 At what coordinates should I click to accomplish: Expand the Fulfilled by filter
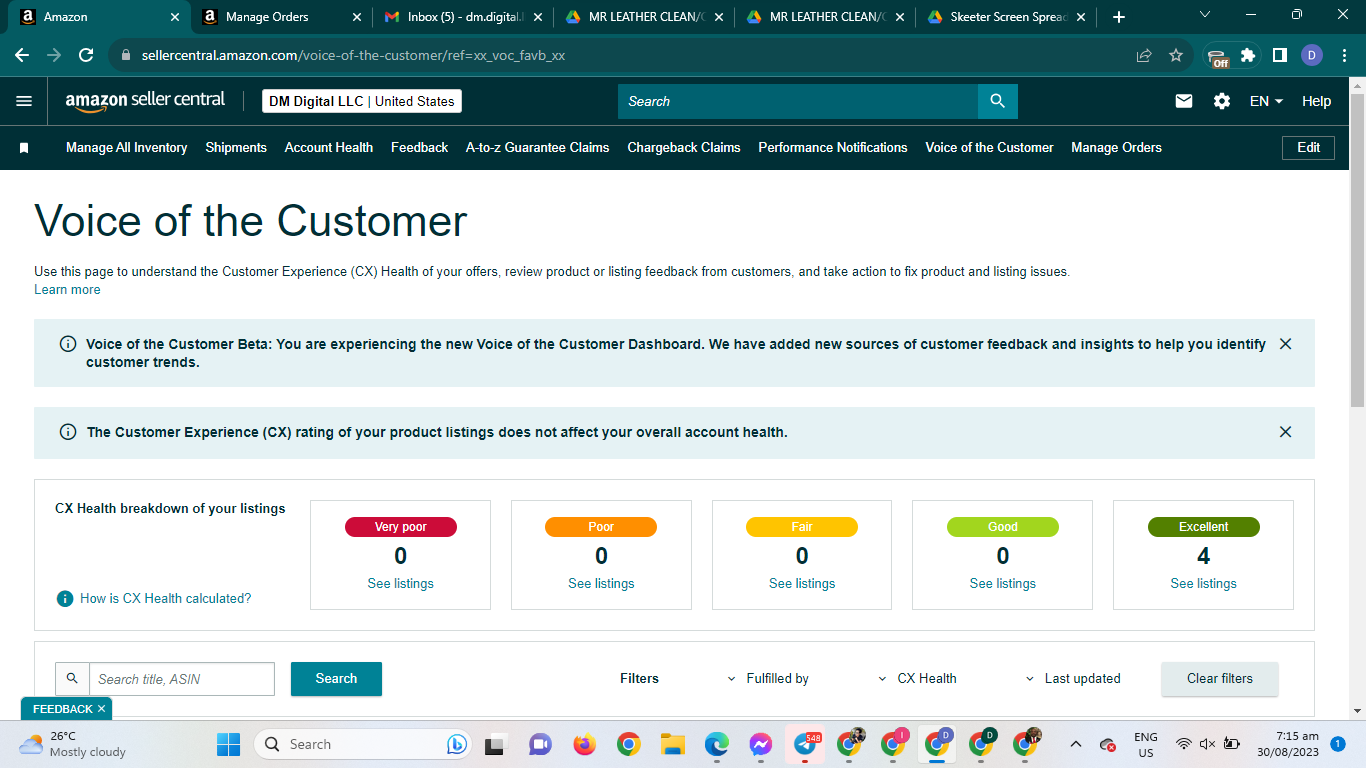[768, 678]
